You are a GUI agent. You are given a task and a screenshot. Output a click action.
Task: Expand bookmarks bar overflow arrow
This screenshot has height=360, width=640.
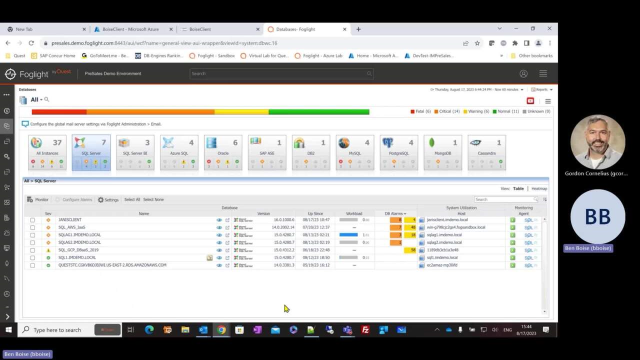[501, 56]
